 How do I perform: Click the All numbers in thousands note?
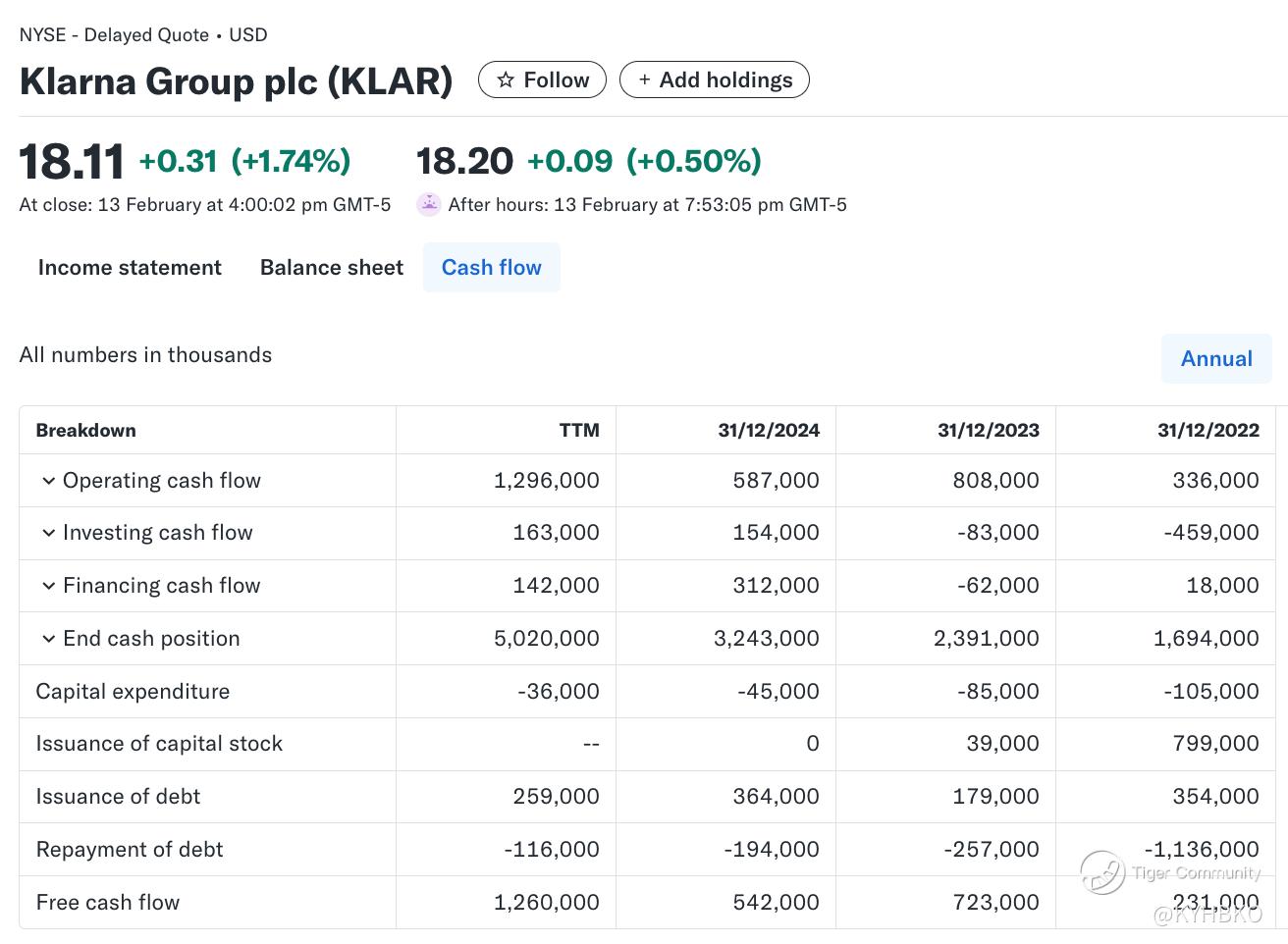pyautogui.click(x=145, y=355)
